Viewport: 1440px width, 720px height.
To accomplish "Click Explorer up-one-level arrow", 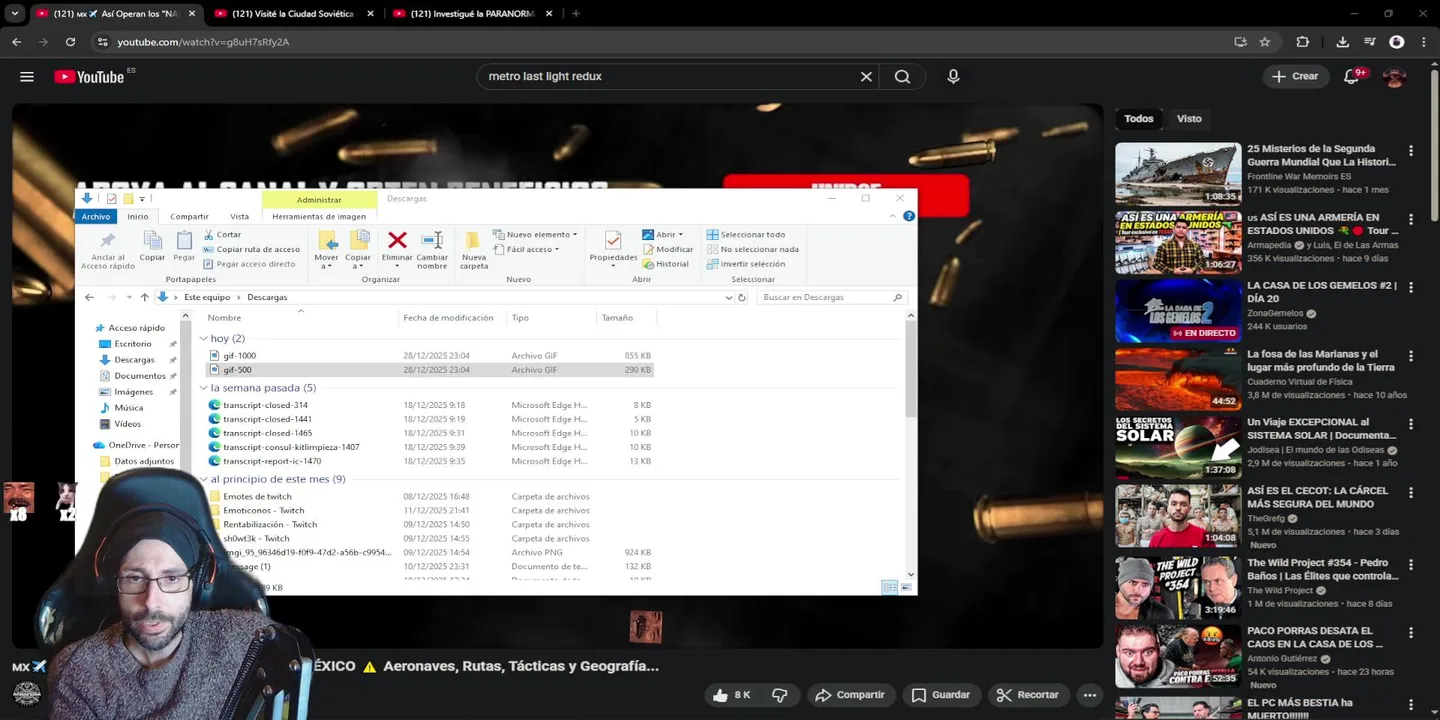I will coord(144,297).
